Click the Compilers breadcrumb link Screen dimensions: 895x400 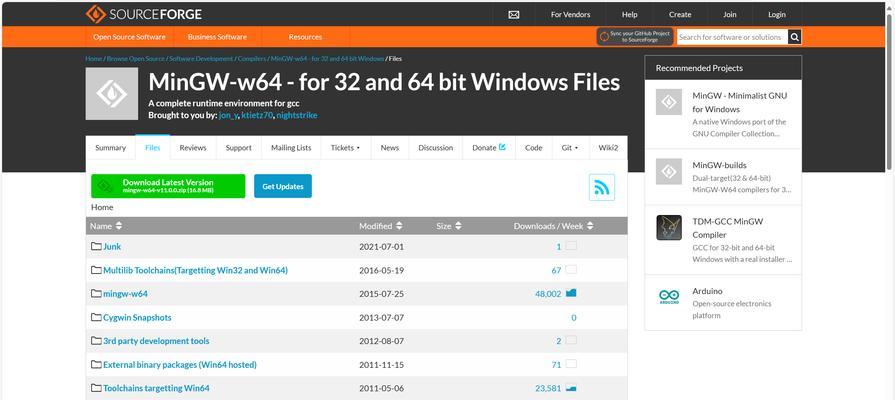click(252, 59)
